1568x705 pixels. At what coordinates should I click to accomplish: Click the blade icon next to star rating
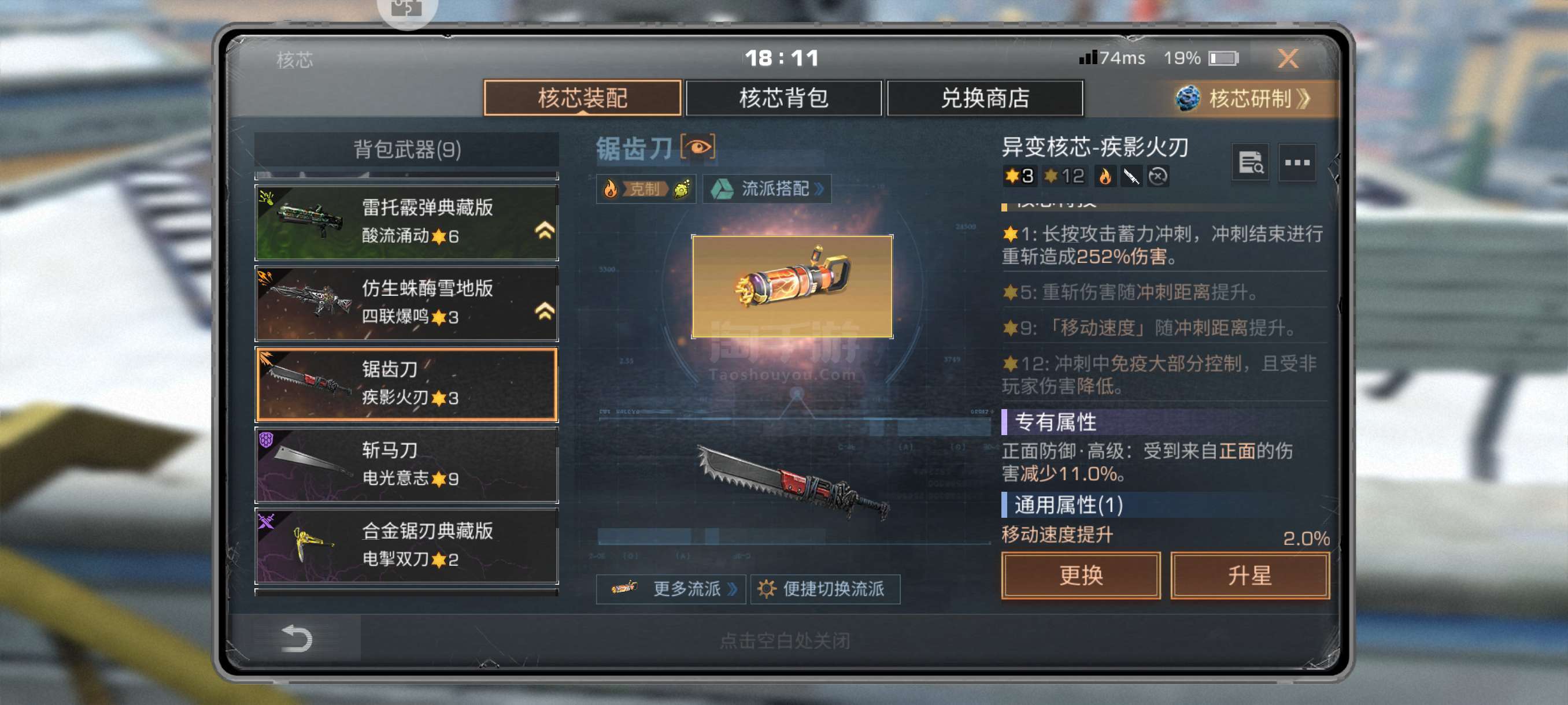coord(1131,176)
